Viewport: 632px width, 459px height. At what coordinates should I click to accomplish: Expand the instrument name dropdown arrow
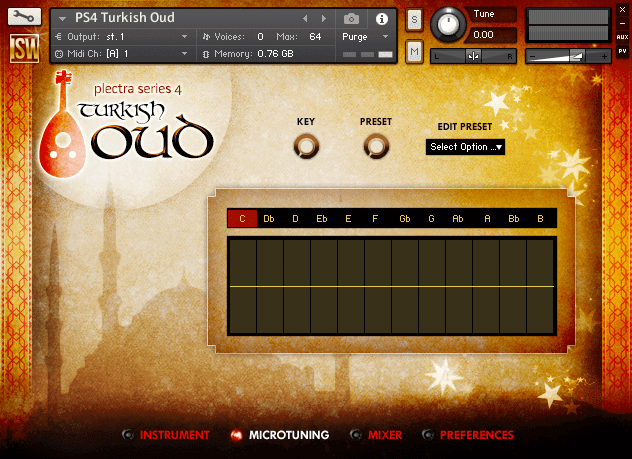tap(62, 19)
